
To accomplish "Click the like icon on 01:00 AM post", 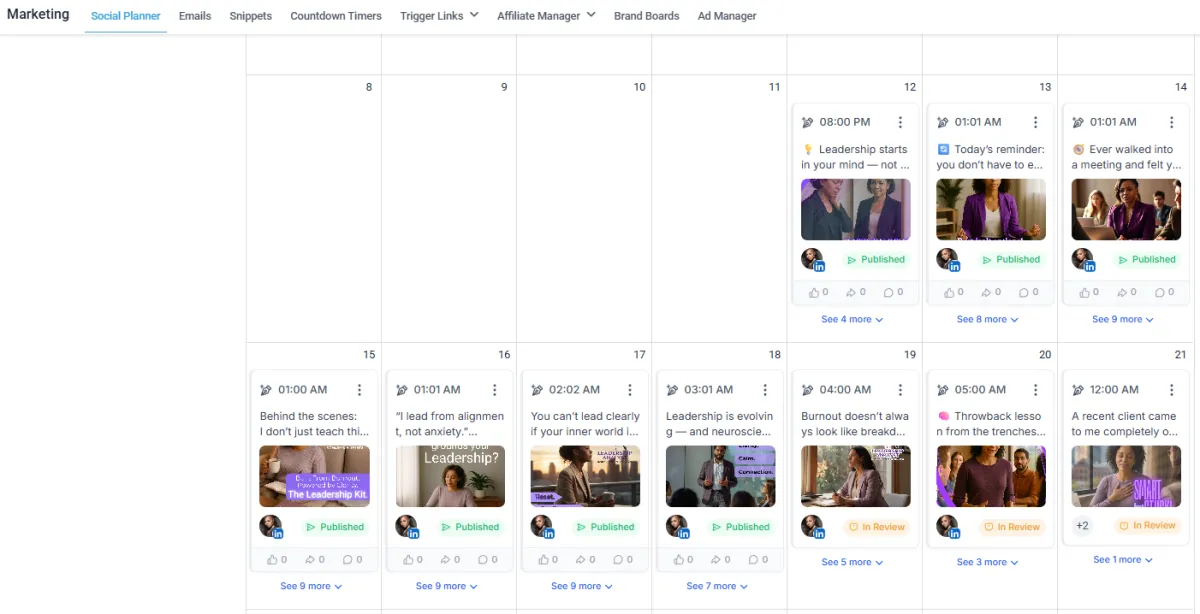I will pyautogui.click(x=272, y=560).
